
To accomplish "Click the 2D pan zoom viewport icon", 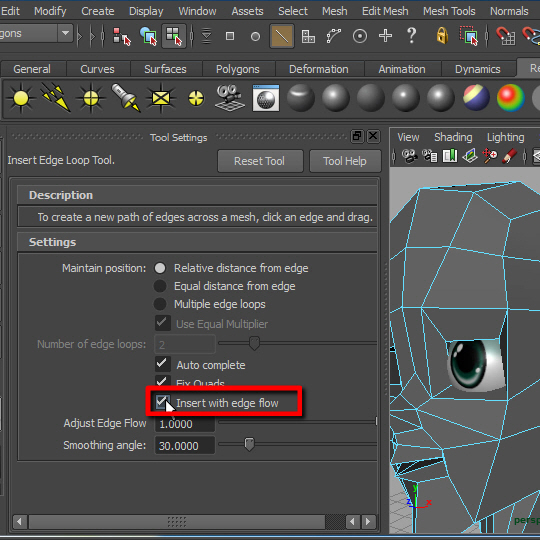I will 490,156.
